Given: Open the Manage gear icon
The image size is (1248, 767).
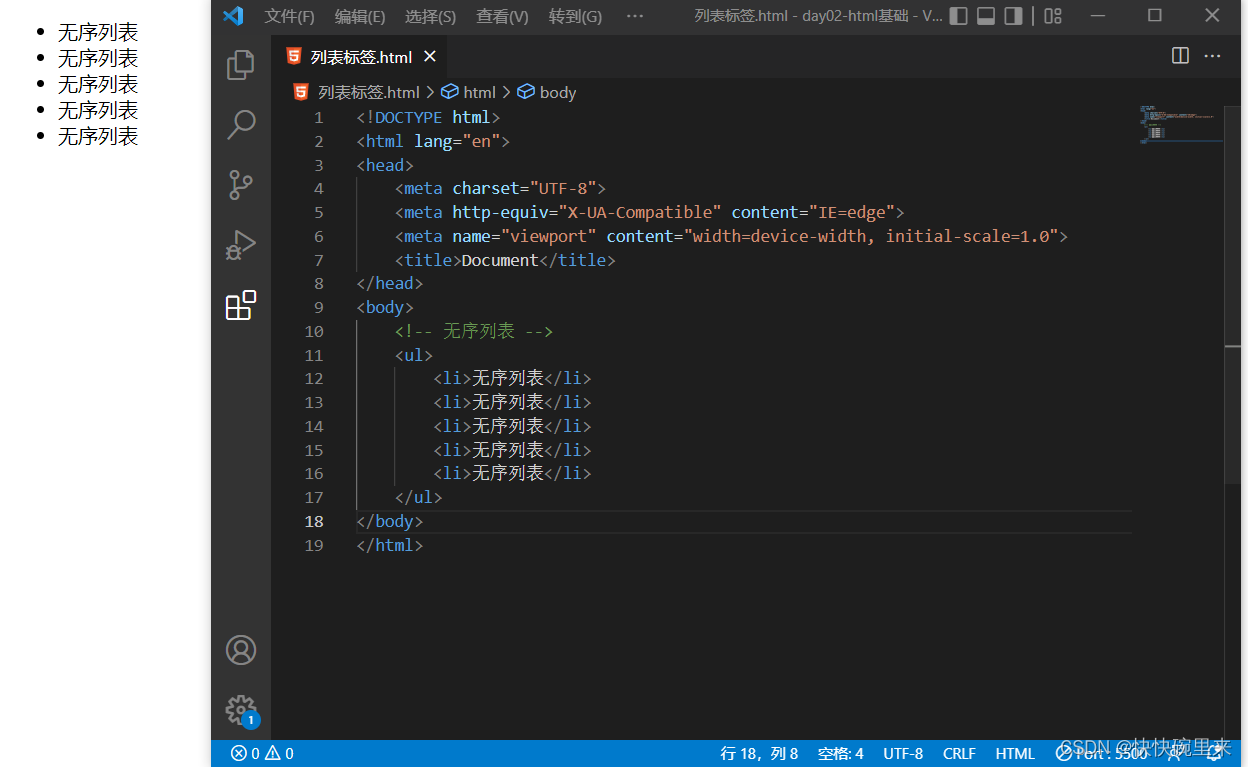Looking at the screenshot, I should click(240, 710).
